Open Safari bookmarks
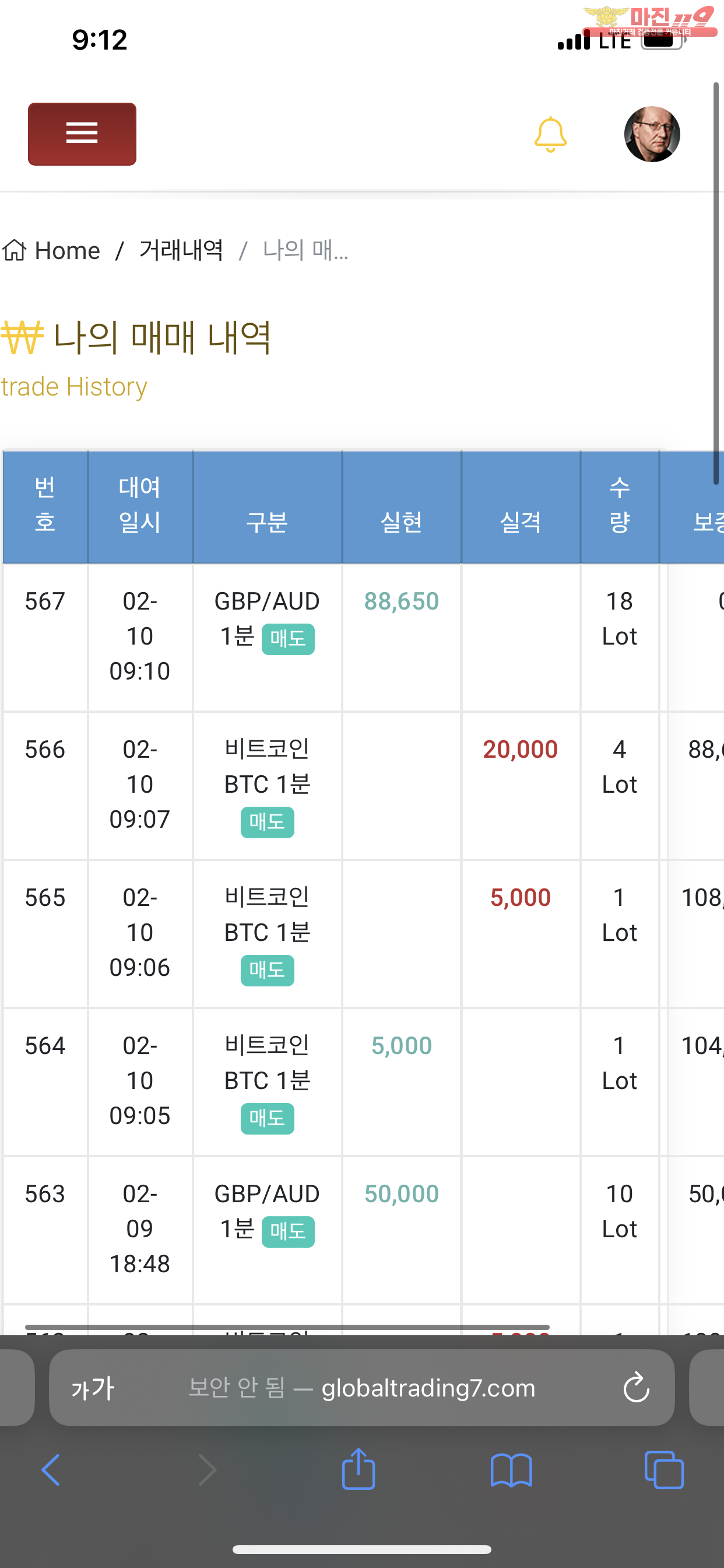Screen dimensions: 724x1568 (x=511, y=1470)
